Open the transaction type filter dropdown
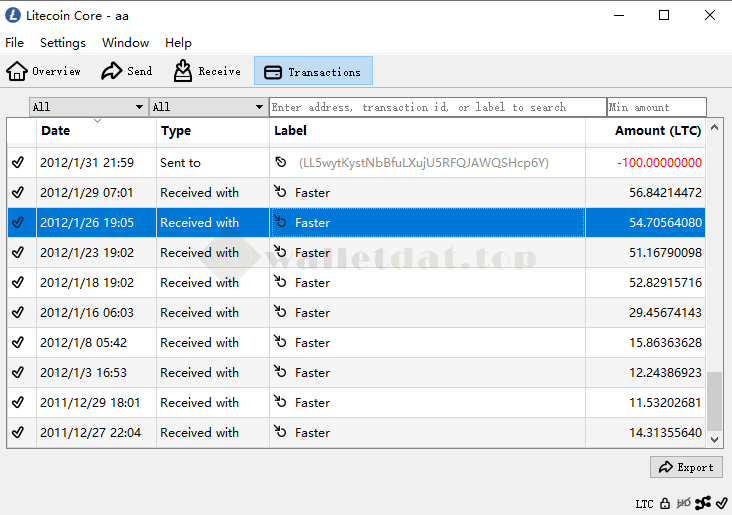 pyautogui.click(x=208, y=107)
